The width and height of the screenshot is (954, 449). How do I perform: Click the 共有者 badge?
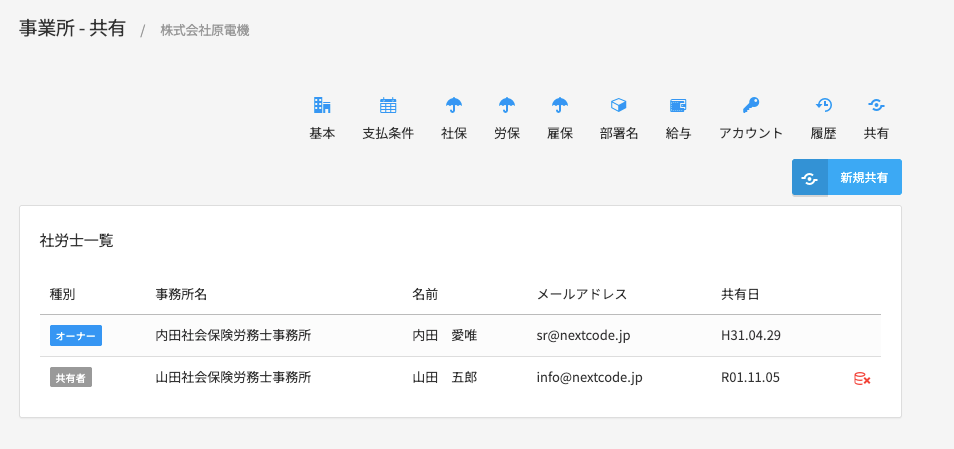point(71,377)
